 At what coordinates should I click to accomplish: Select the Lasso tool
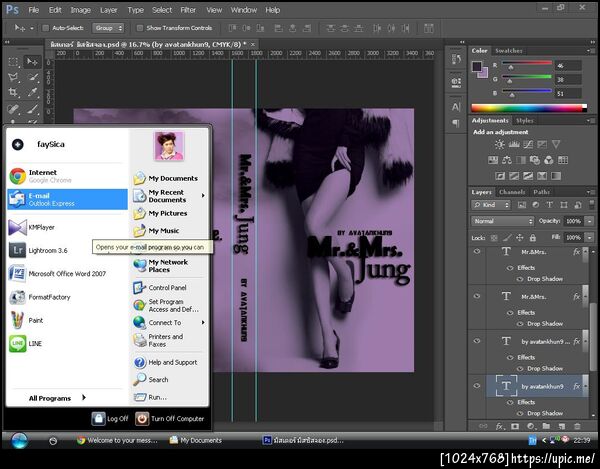click(x=13, y=77)
